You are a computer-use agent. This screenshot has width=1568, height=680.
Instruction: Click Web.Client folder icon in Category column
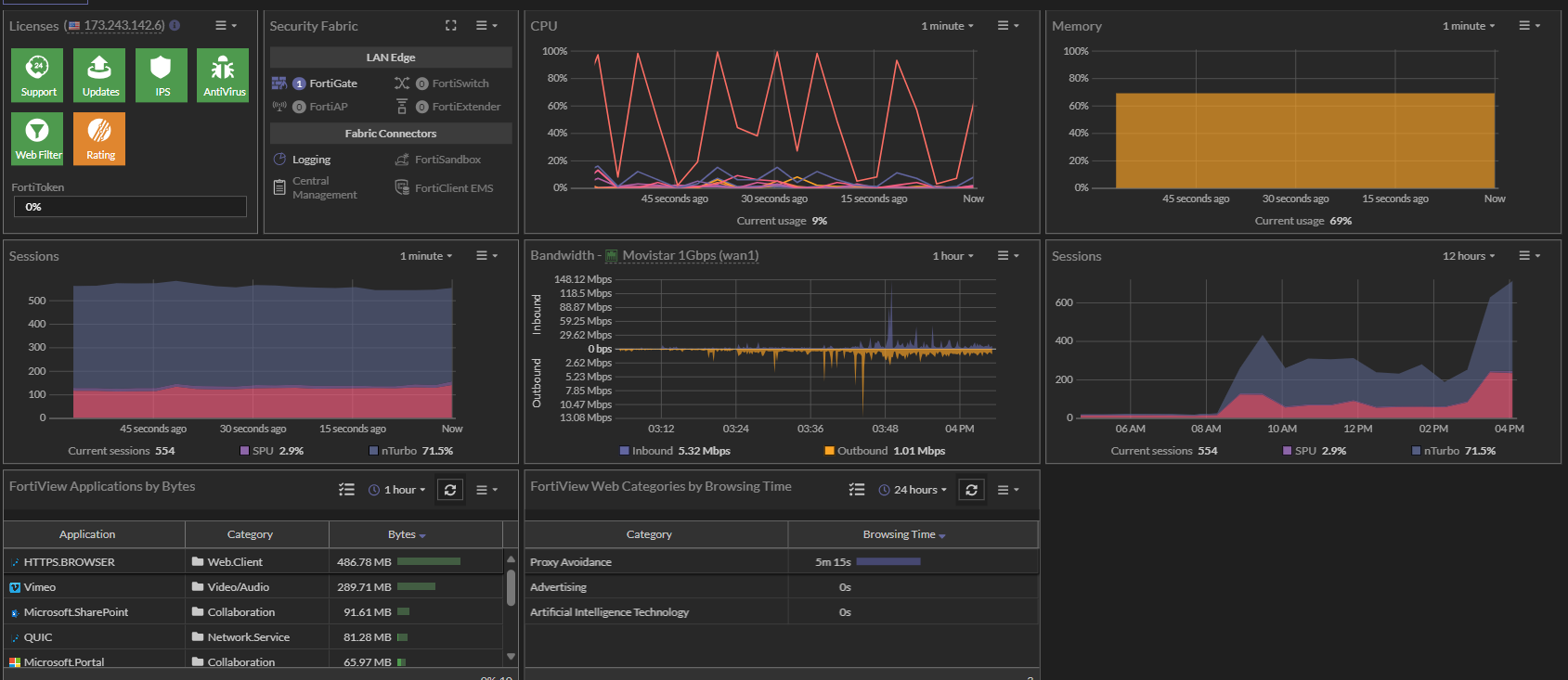coord(198,562)
